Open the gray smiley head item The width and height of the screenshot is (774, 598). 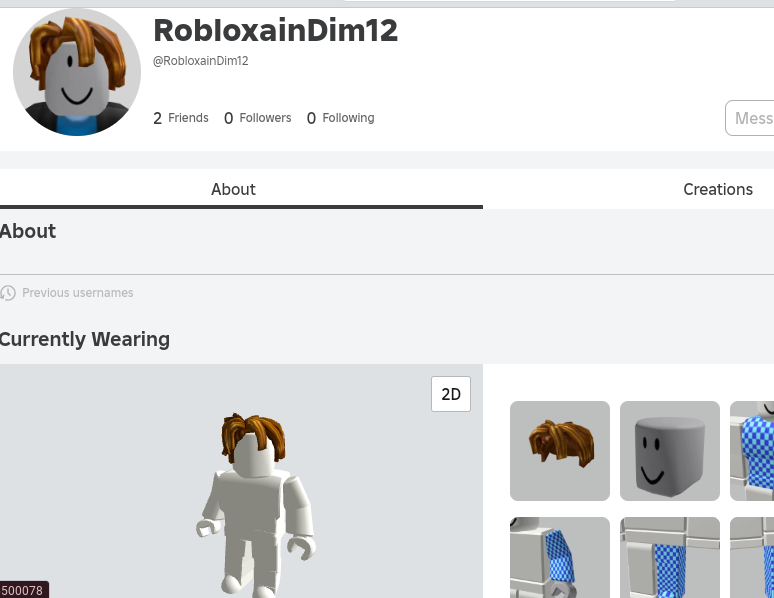[x=670, y=451]
